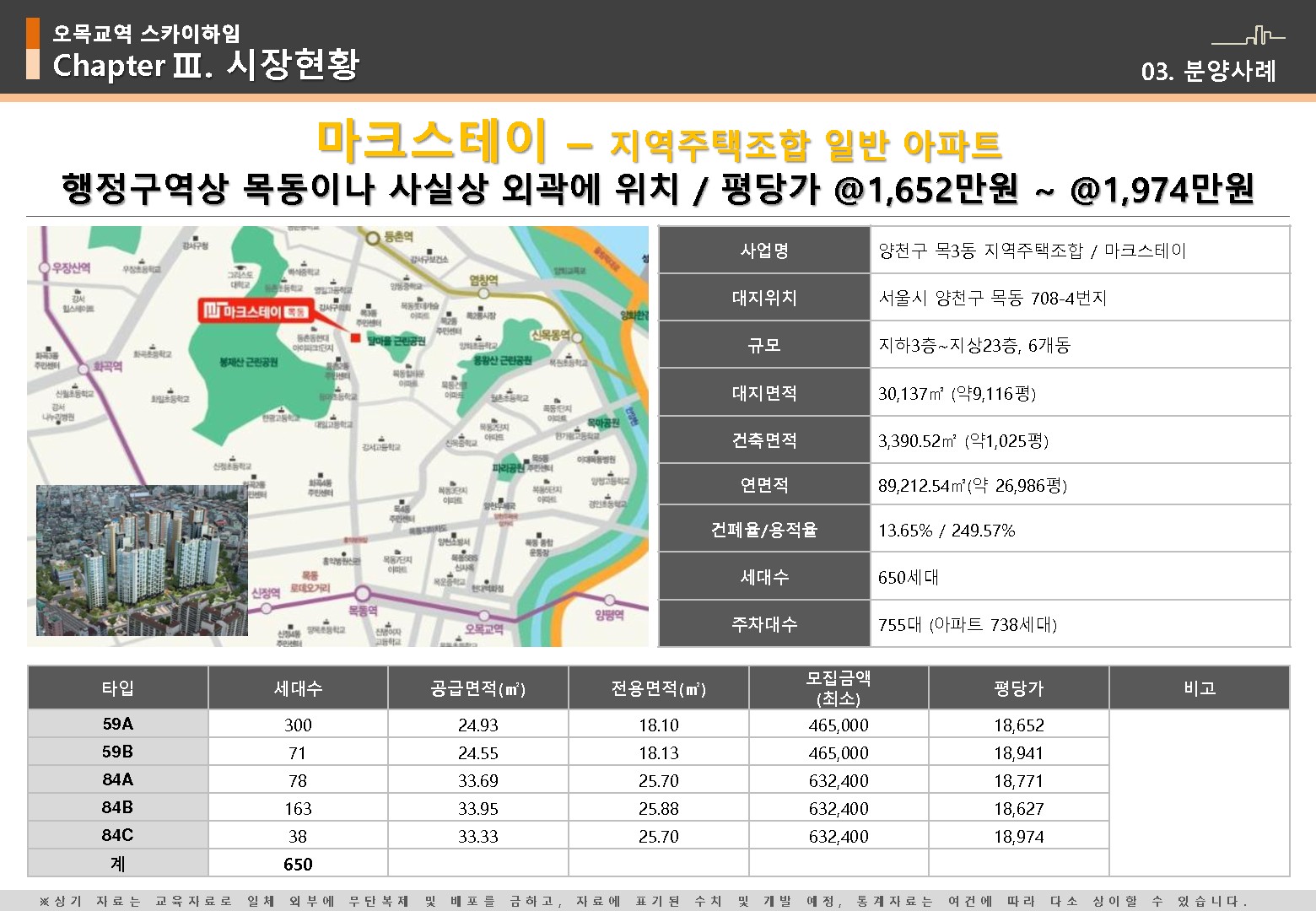Click the '주차대수' label cell

coord(764,624)
